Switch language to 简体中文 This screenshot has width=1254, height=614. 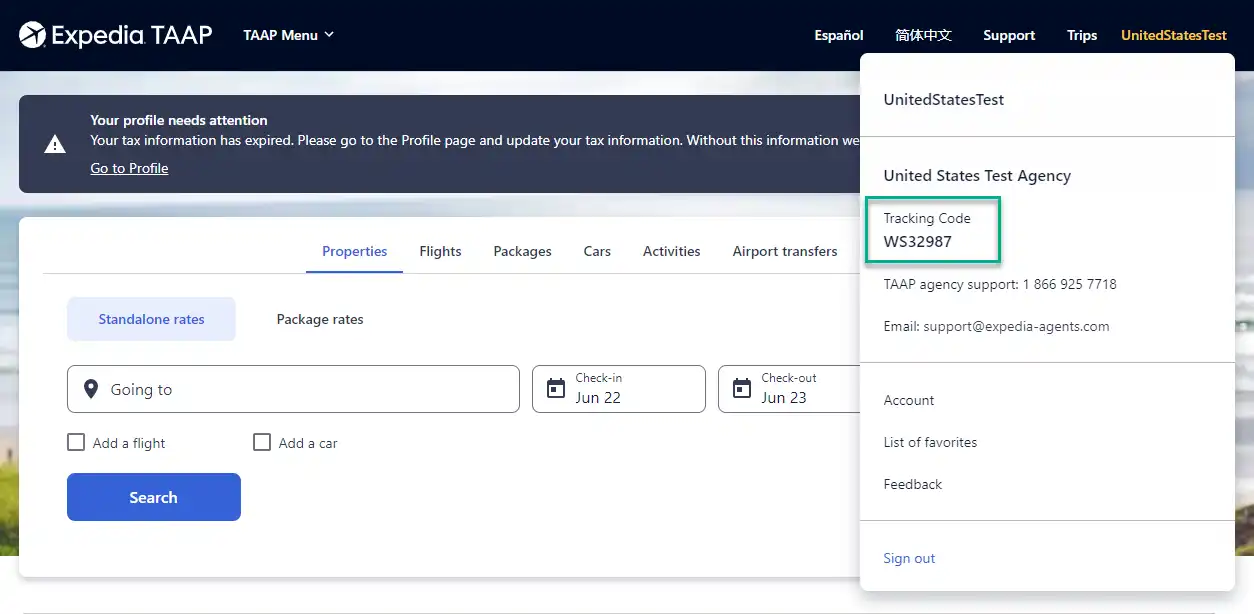click(923, 35)
